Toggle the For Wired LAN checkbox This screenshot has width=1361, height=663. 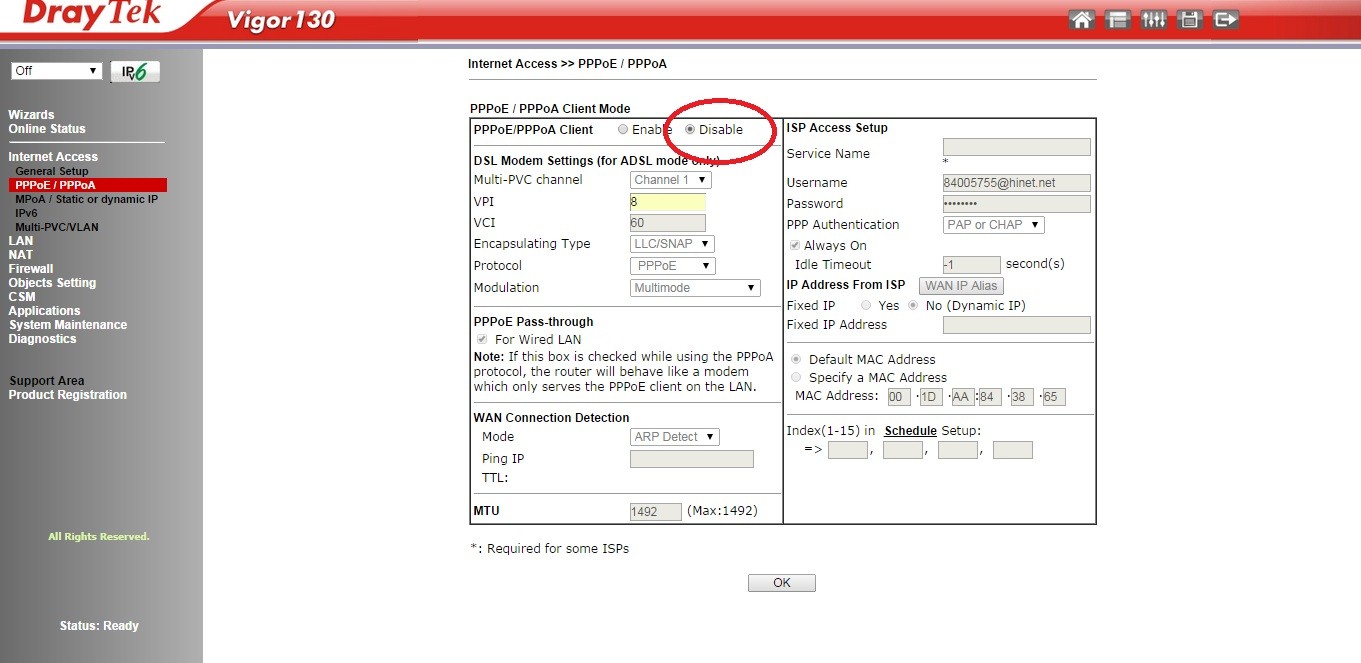click(x=481, y=340)
